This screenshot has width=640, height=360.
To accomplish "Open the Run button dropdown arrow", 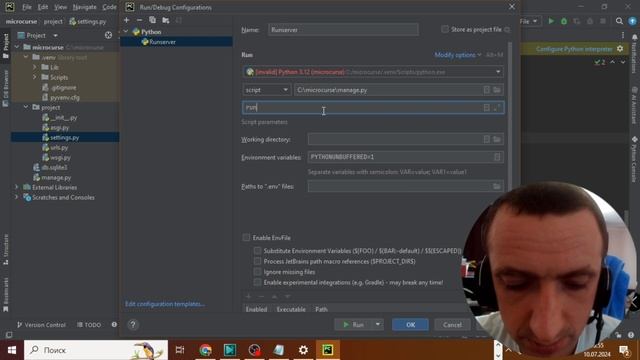I will coord(378,324).
